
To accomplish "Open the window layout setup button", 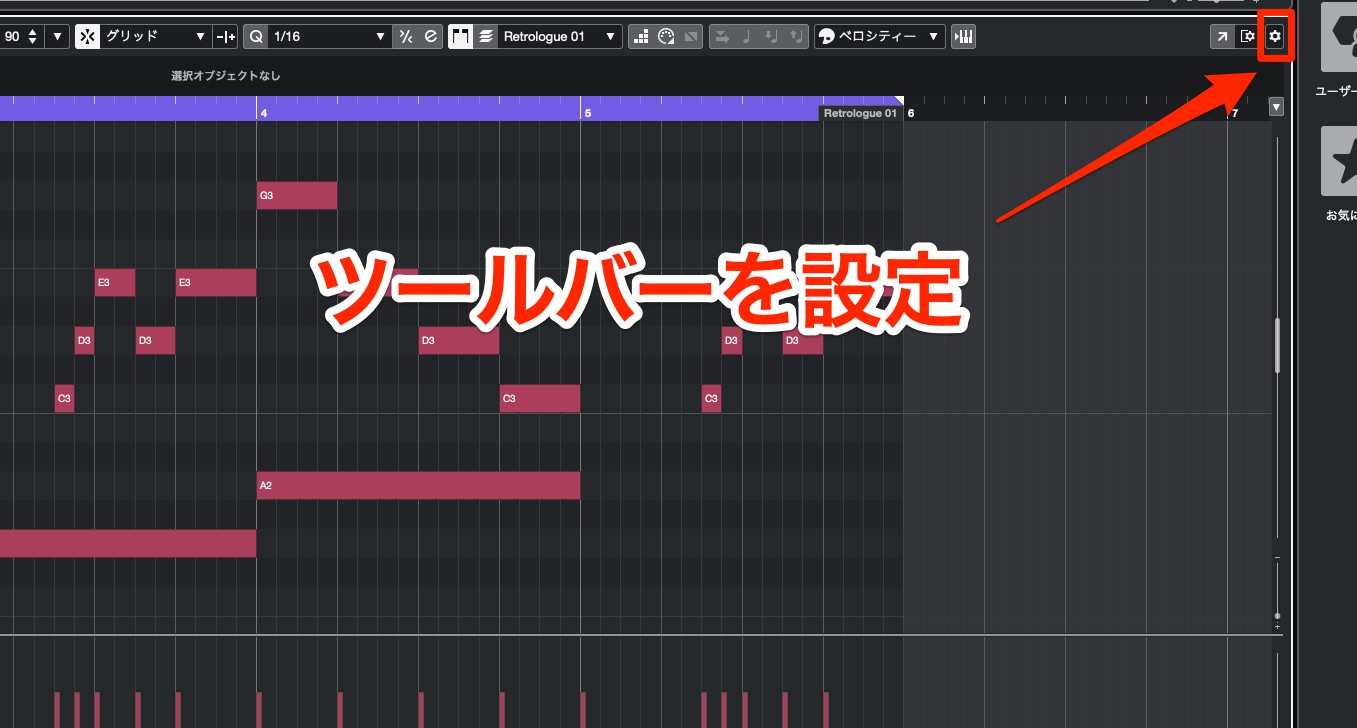I will (1247, 37).
